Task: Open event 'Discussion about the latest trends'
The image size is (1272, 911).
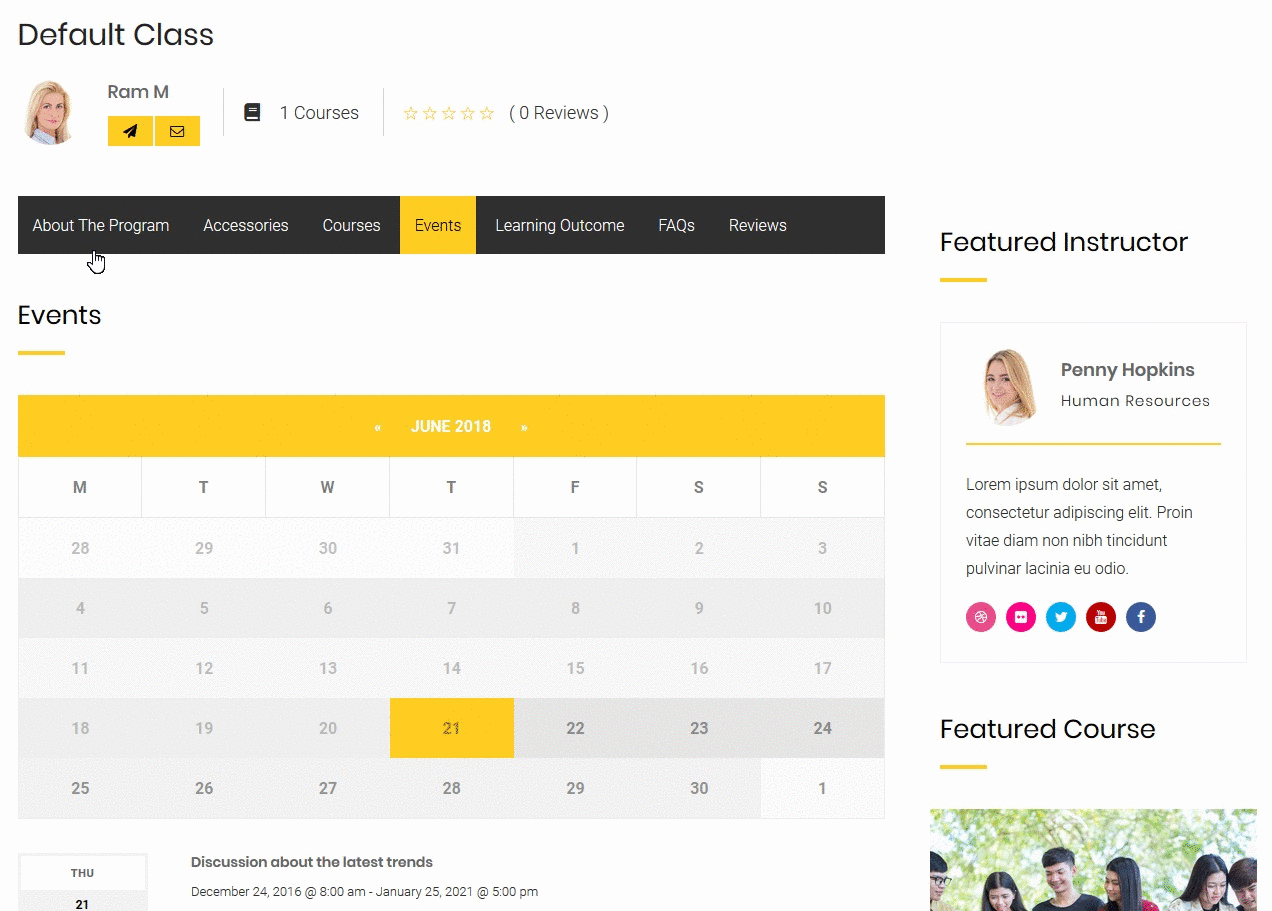Action: click(312, 862)
